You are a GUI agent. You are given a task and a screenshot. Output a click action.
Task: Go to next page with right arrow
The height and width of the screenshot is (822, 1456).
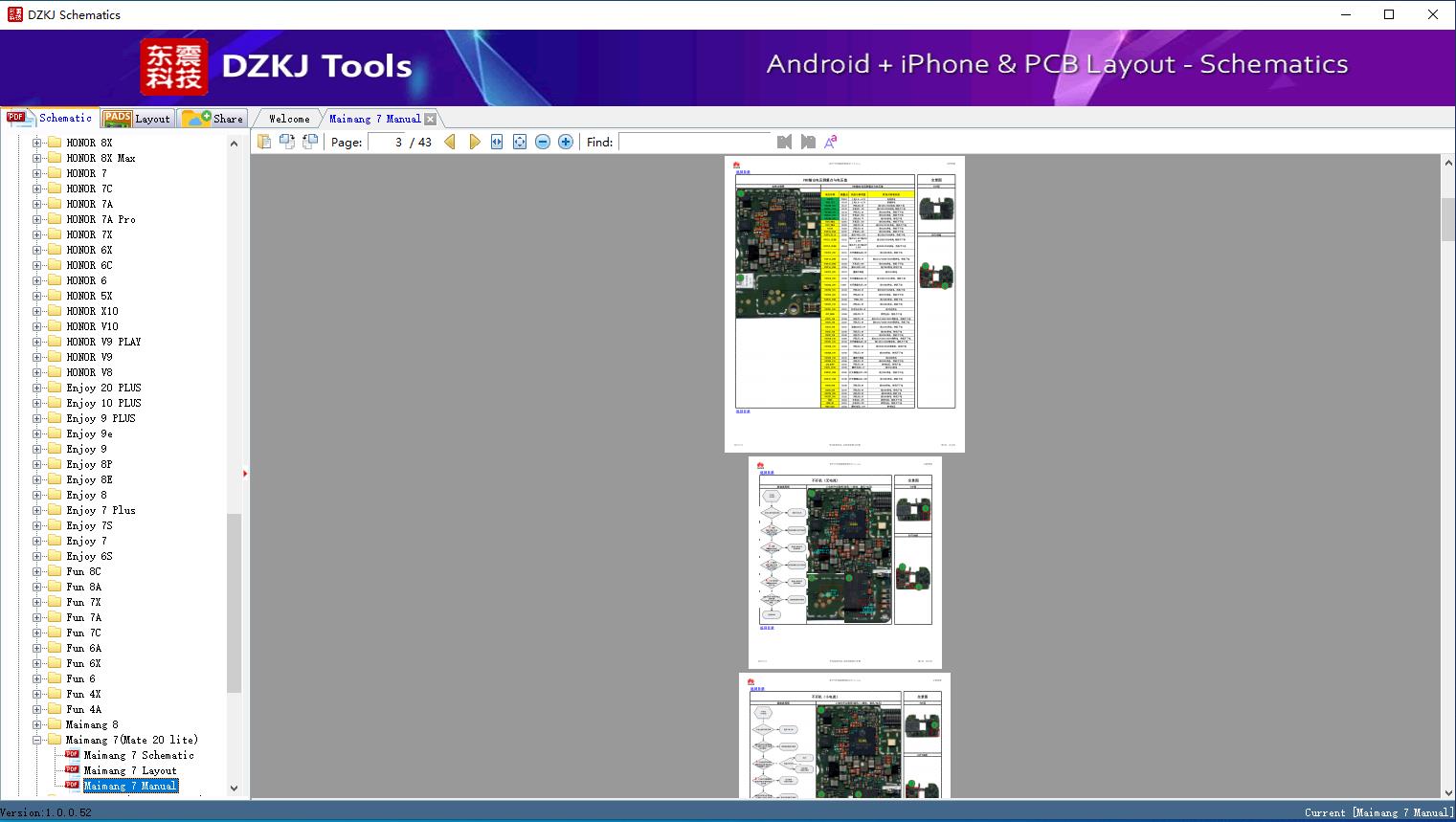click(474, 142)
